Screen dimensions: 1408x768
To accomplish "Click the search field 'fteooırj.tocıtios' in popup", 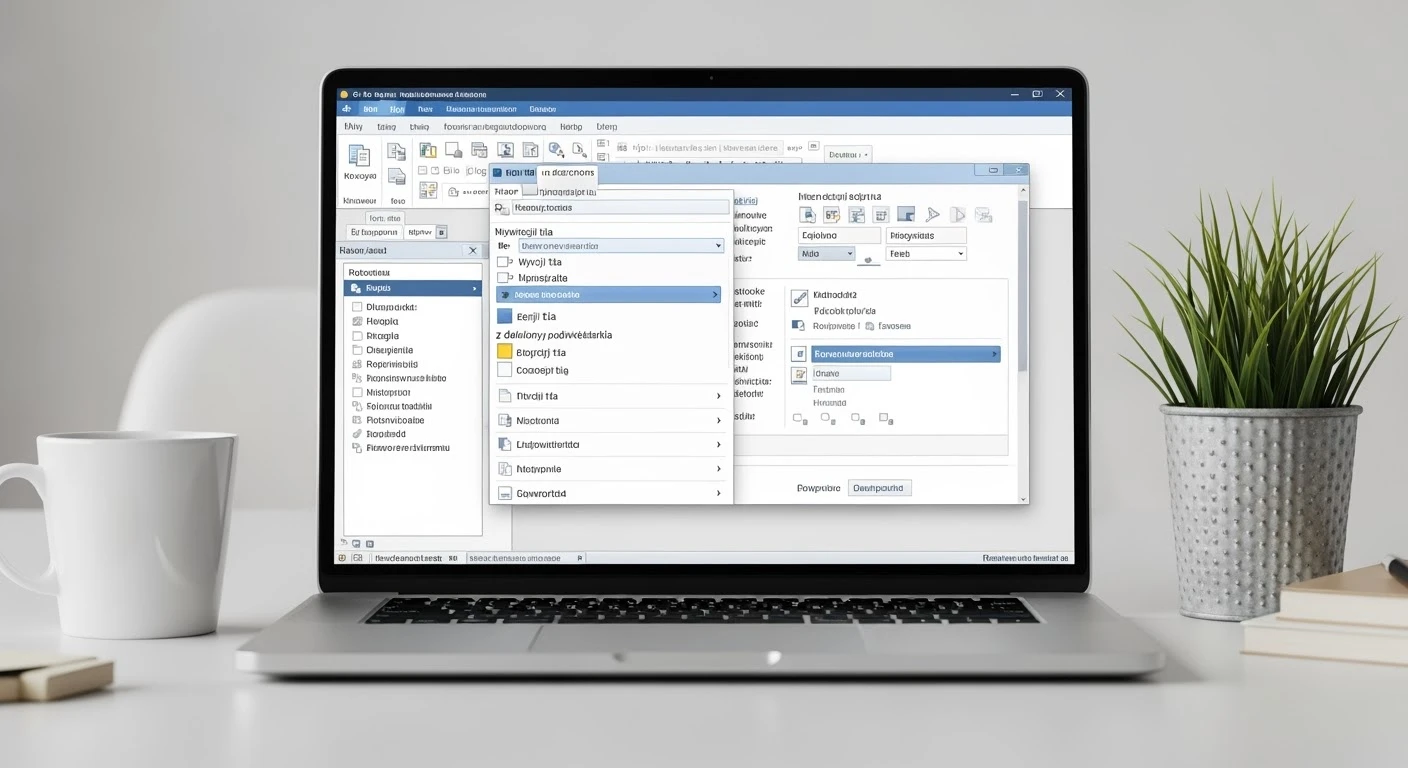I will [621, 208].
